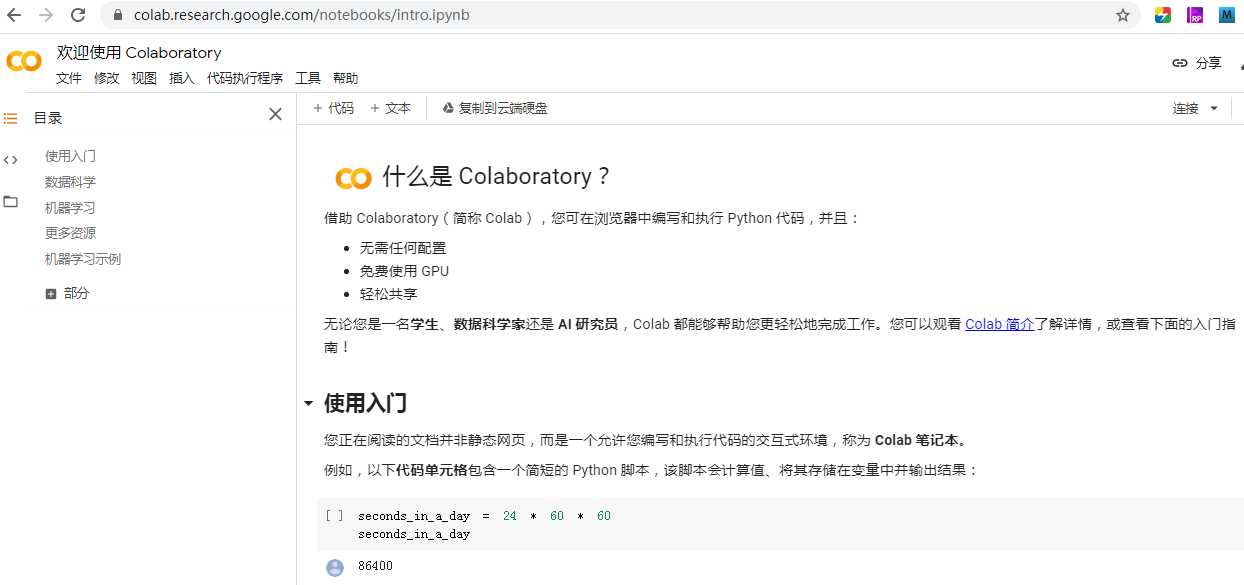Go to 数据科学 in table of contents
Viewport: 1244px width, 585px height.
coord(70,182)
